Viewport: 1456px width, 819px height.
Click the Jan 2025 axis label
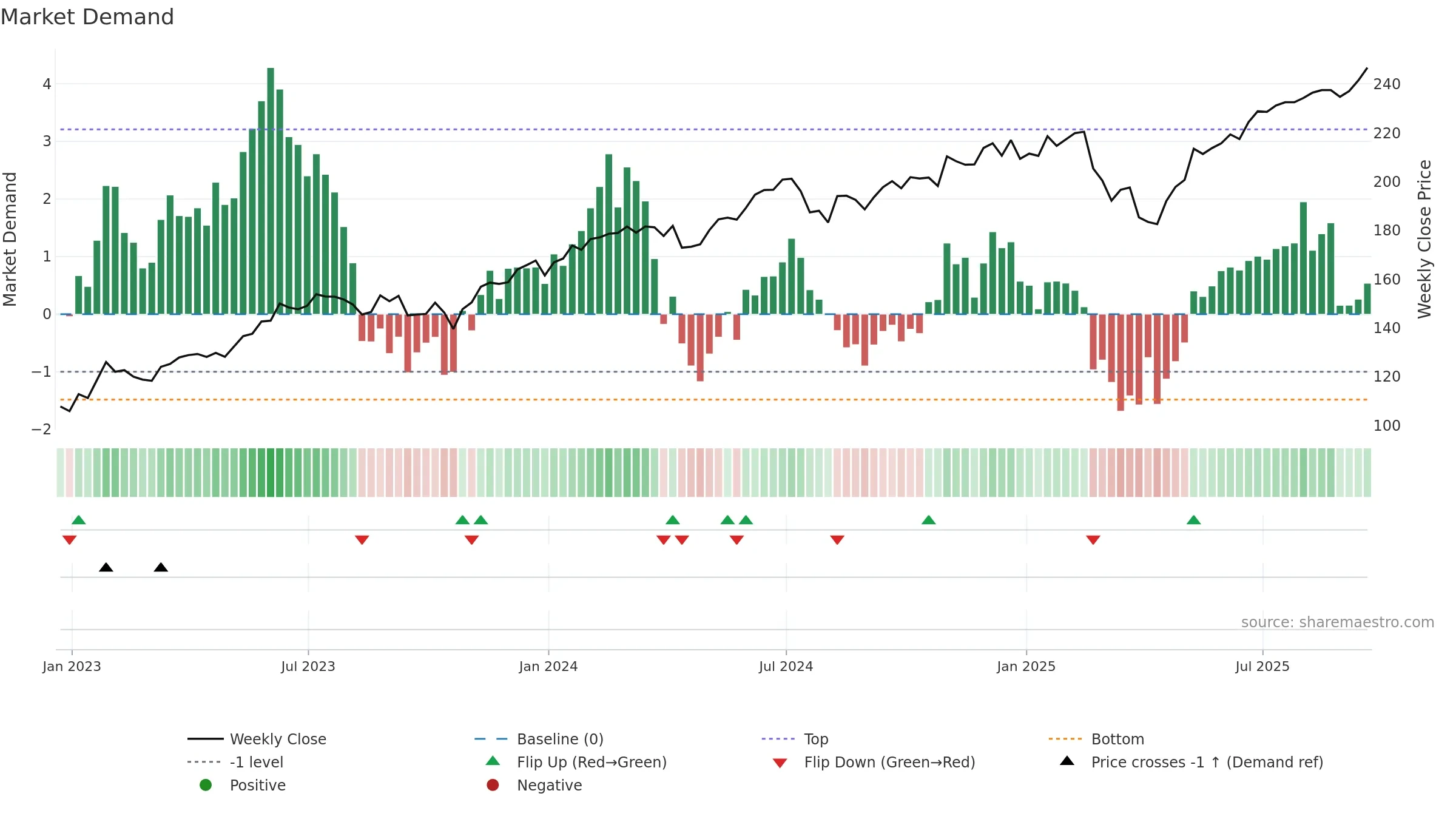1026,666
